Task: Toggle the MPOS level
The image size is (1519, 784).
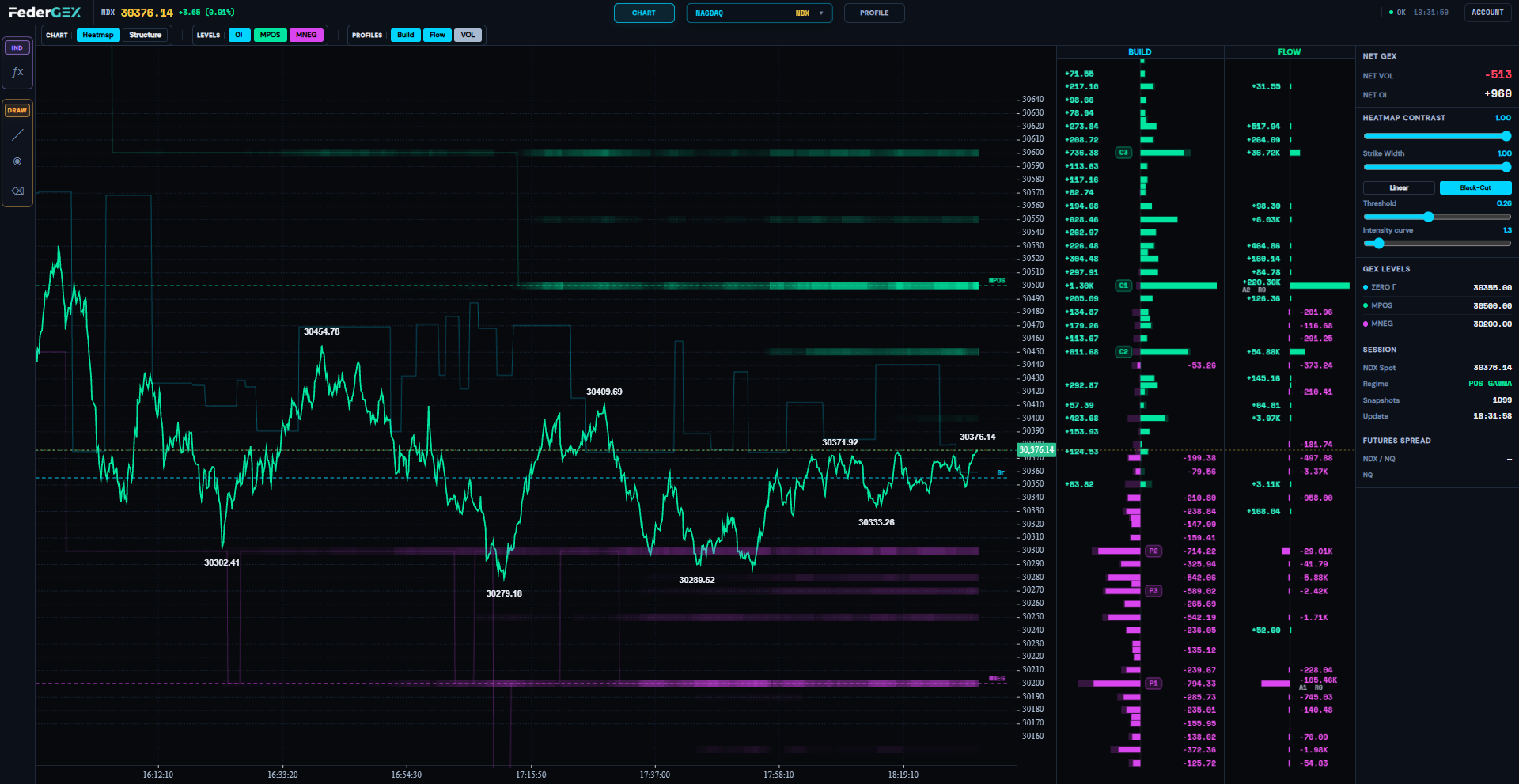Action: click(x=271, y=35)
